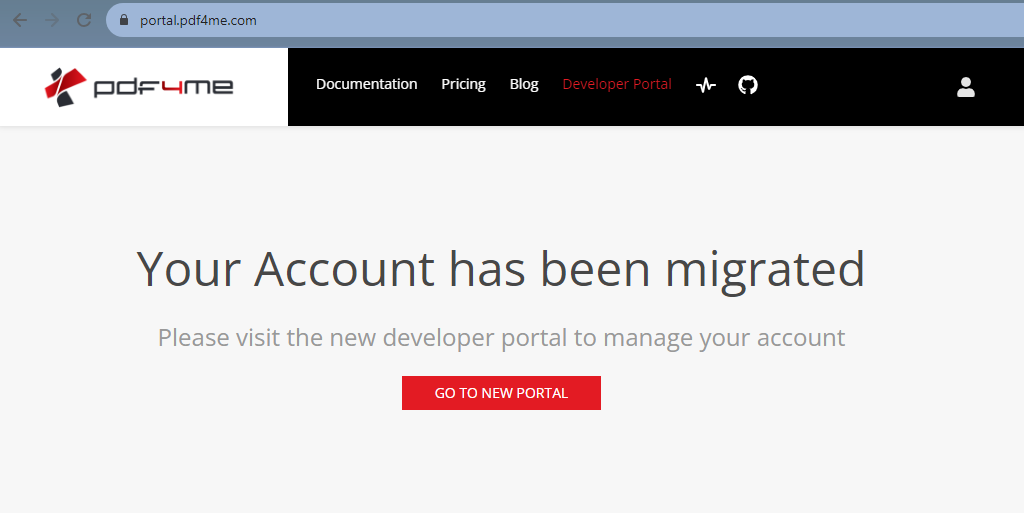Click the pdf4me wordmark text in logo
1024x513 pixels.
pyautogui.click(x=163, y=88)
